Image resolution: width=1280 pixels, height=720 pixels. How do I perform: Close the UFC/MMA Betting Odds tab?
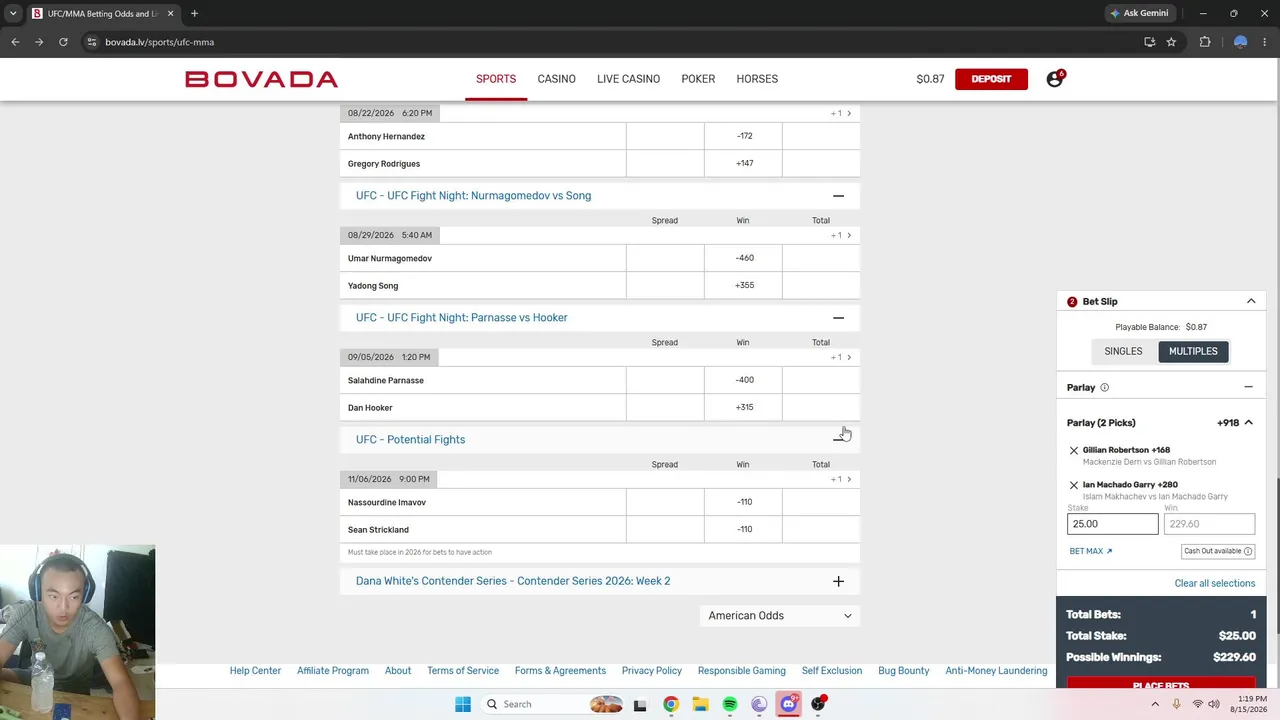(170, 14)
